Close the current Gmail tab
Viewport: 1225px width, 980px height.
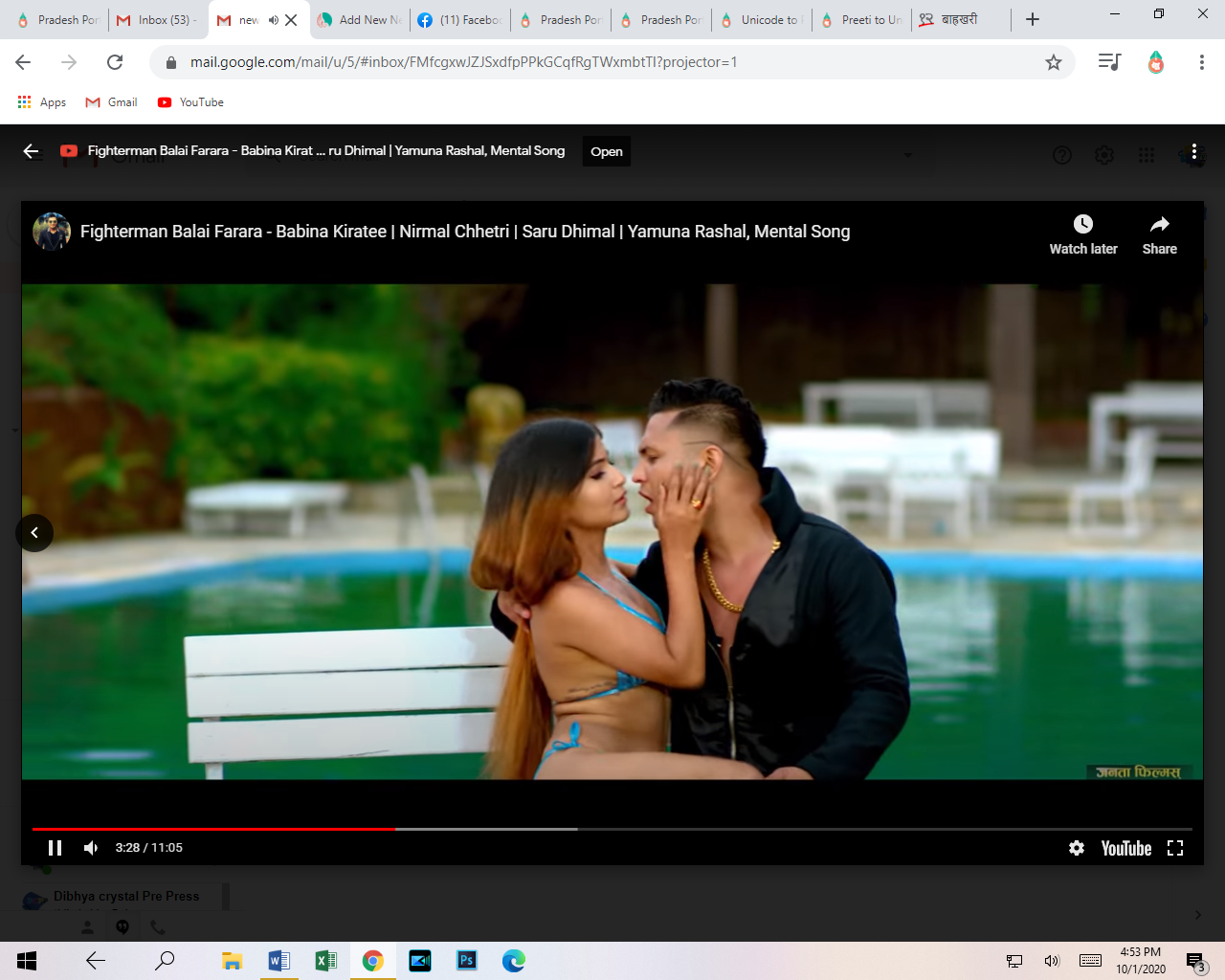291,19
